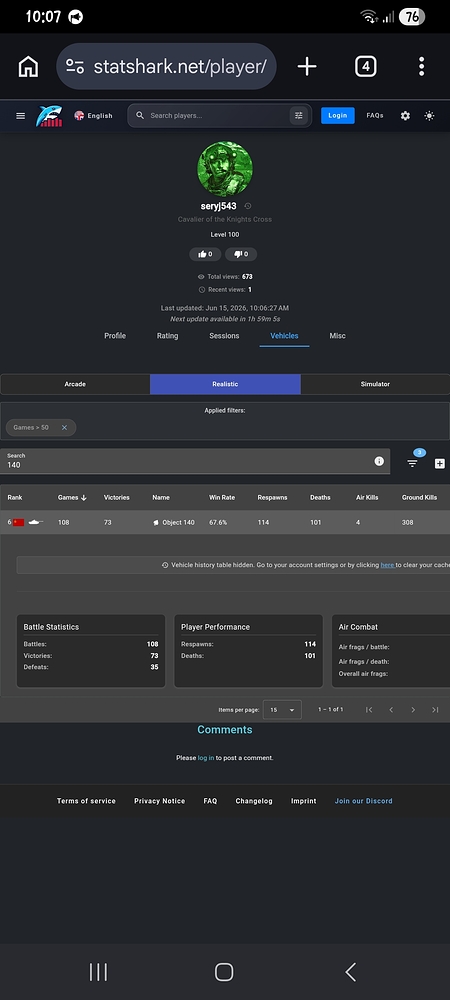Toggle the light/dark theme sun icon
Image resolution: width=450 pixels, height=1000 pixels.
[x=430, y=115]
